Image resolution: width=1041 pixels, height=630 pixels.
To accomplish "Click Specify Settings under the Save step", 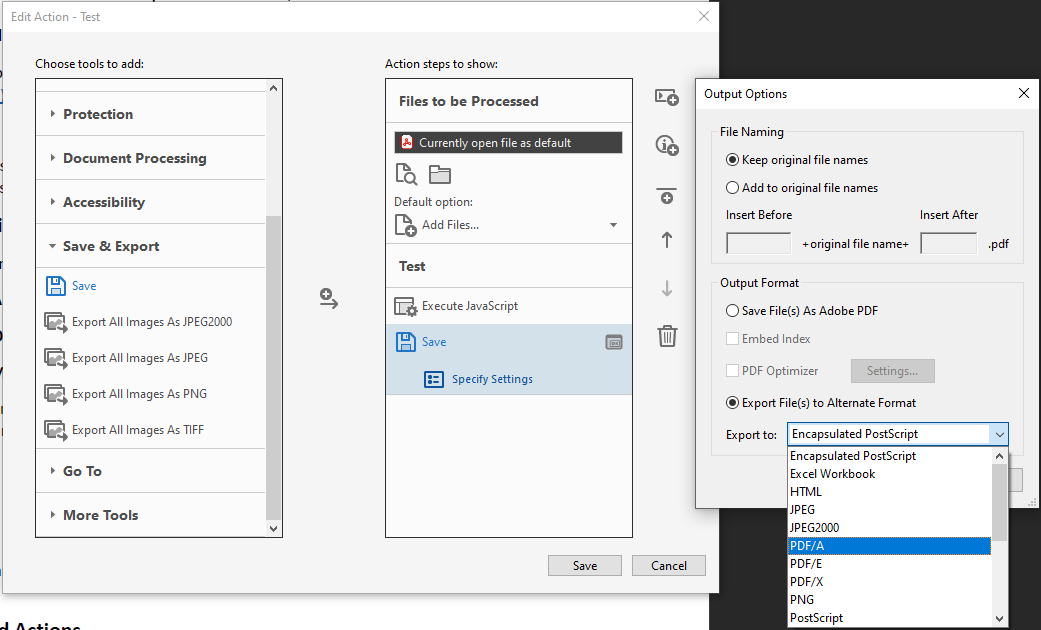I will pyautogui.click(x=492, y=379).
